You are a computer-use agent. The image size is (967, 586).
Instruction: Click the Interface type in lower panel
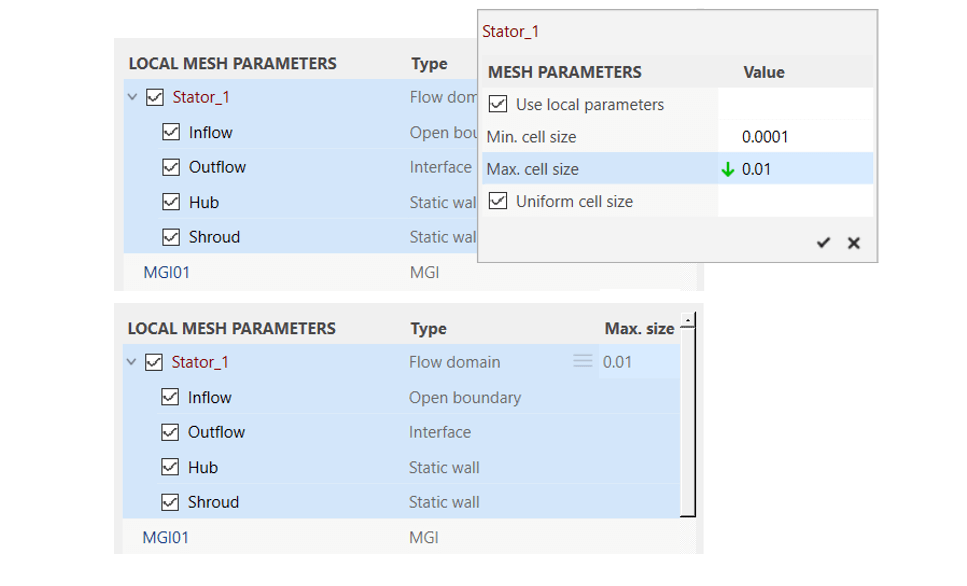pos(440,432)
